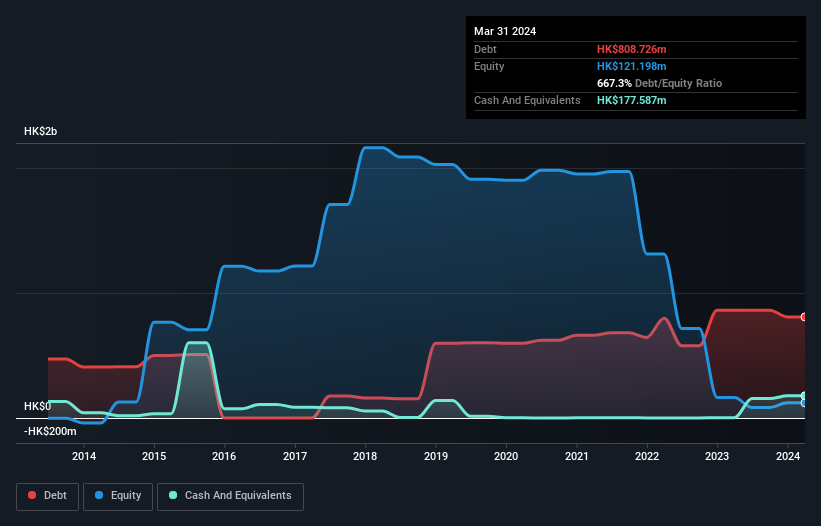
Task: Toggle the Cash And Equivalents legend button
Action: click(230, 496)
